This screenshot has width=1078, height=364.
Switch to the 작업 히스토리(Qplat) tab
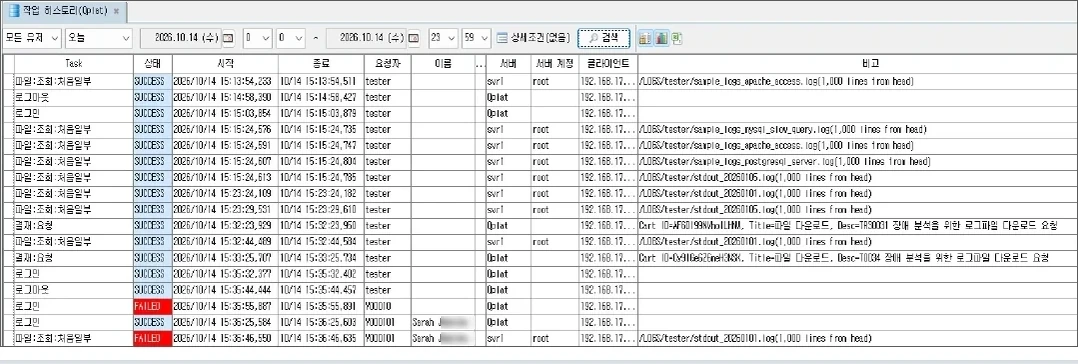pyautogui.click(x=65, y=11)
